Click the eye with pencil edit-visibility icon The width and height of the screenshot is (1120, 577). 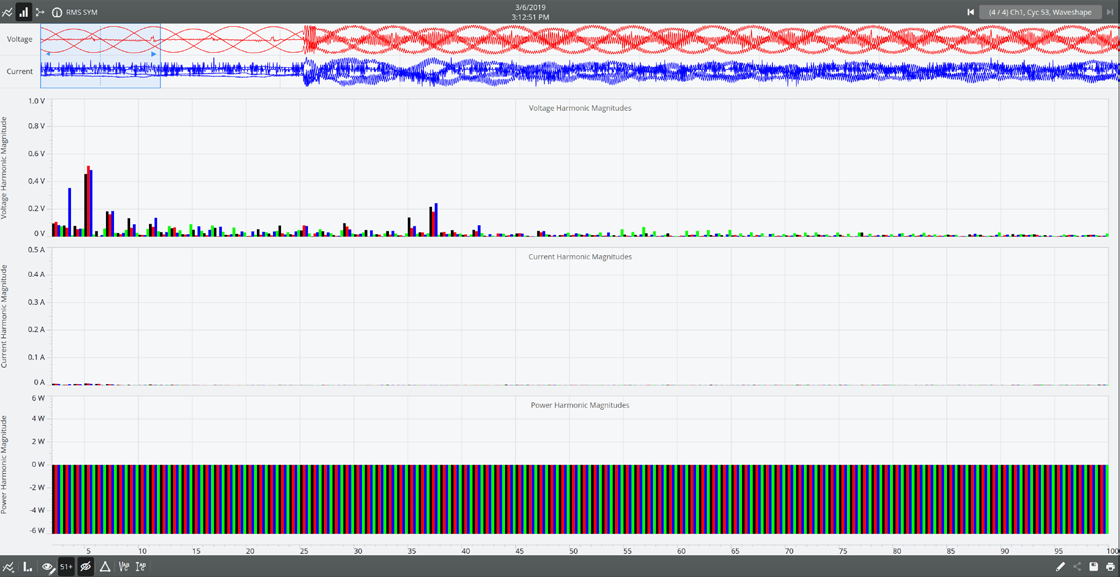tap(49, 566)
